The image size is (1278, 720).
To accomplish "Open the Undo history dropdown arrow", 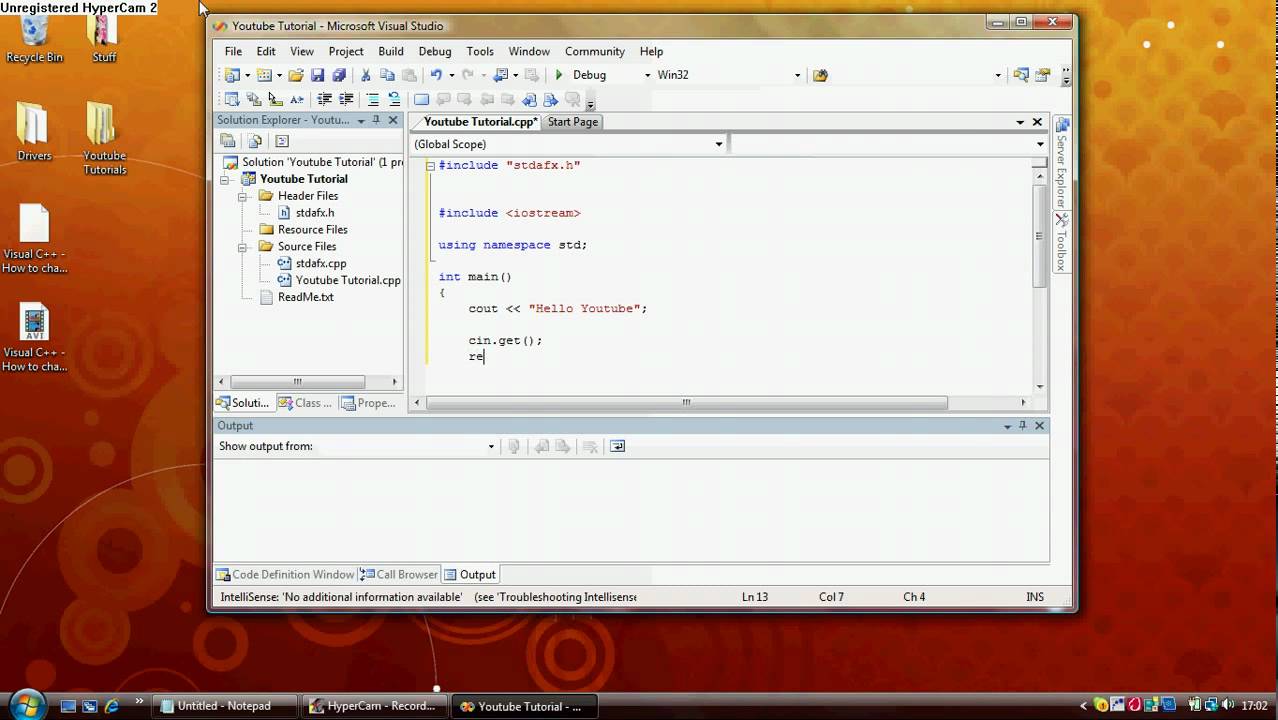I will click(x=451, y=75).
